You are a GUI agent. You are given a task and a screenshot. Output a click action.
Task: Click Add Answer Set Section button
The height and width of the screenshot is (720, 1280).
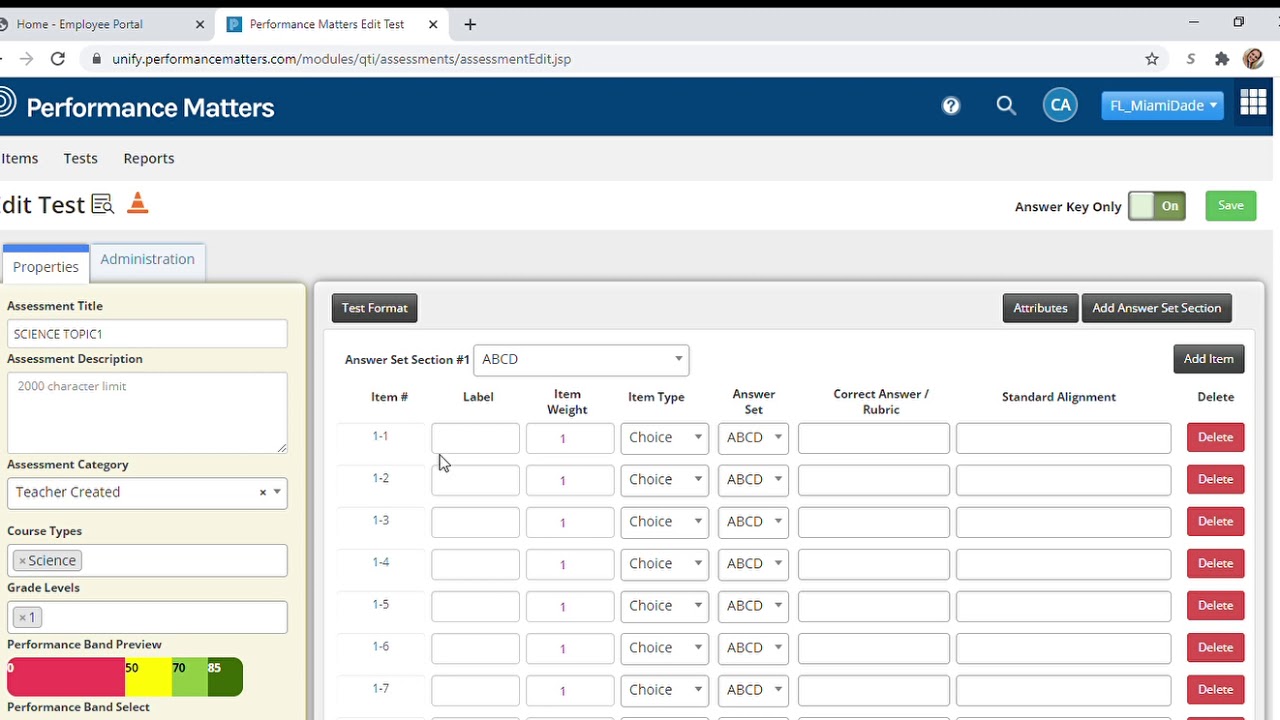(x=1157, y=308)
